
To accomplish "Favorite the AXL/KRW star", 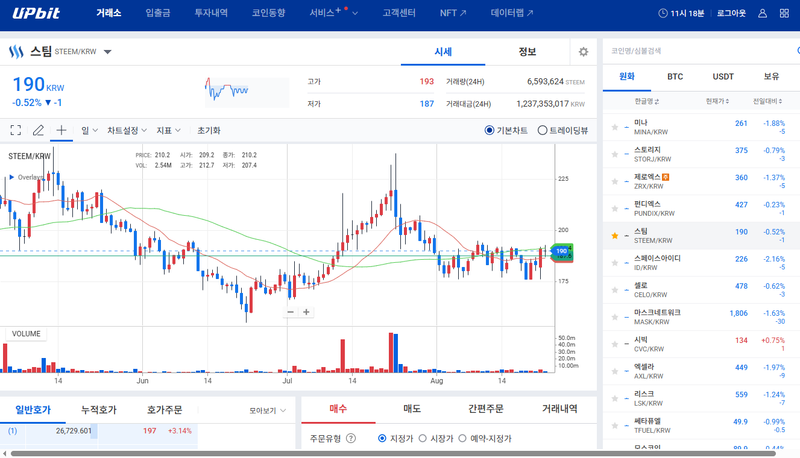I will click(x=615, y=371).
